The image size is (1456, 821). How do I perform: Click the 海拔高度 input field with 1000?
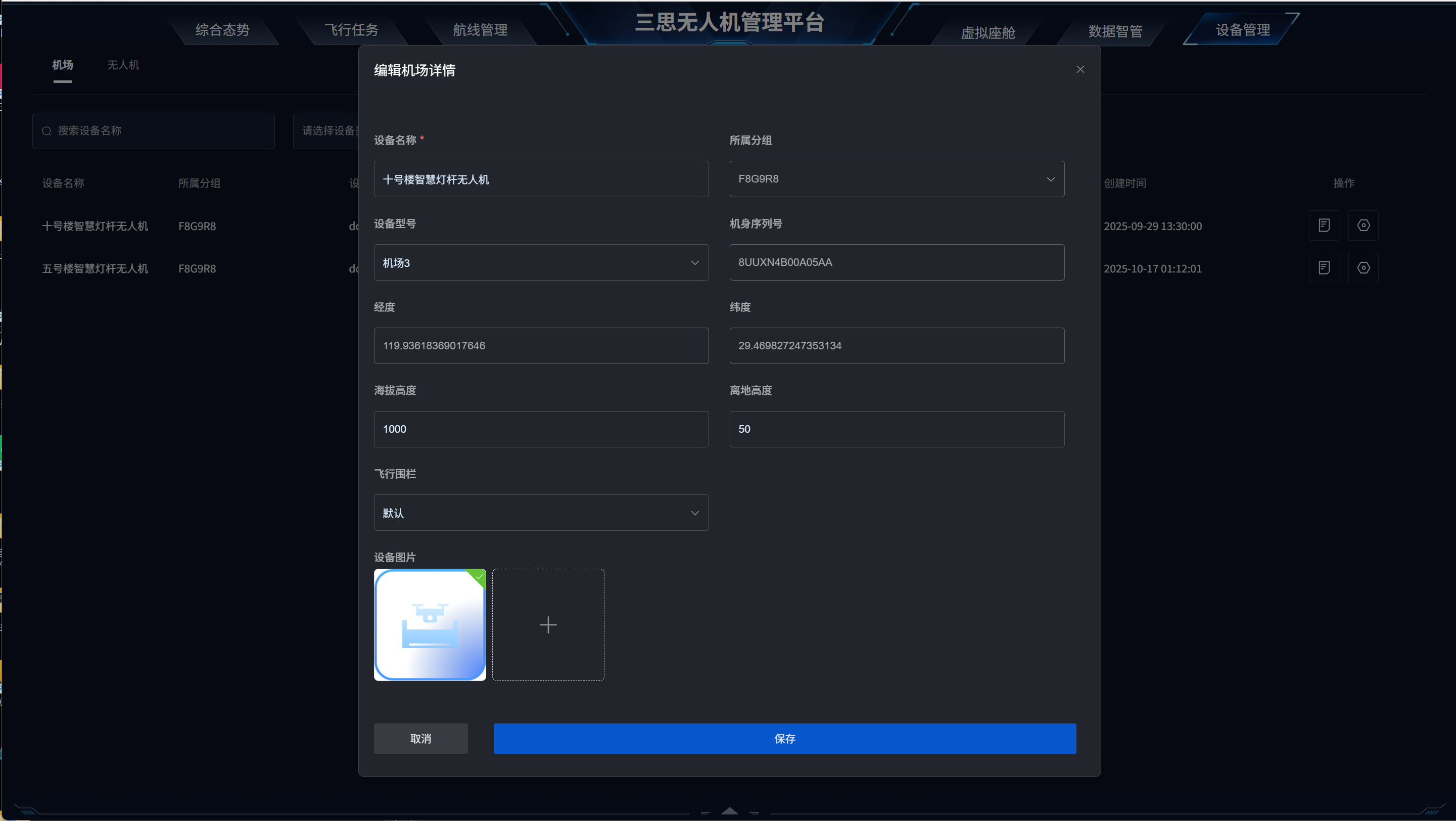pyautogui.click(x=540, y=429)
